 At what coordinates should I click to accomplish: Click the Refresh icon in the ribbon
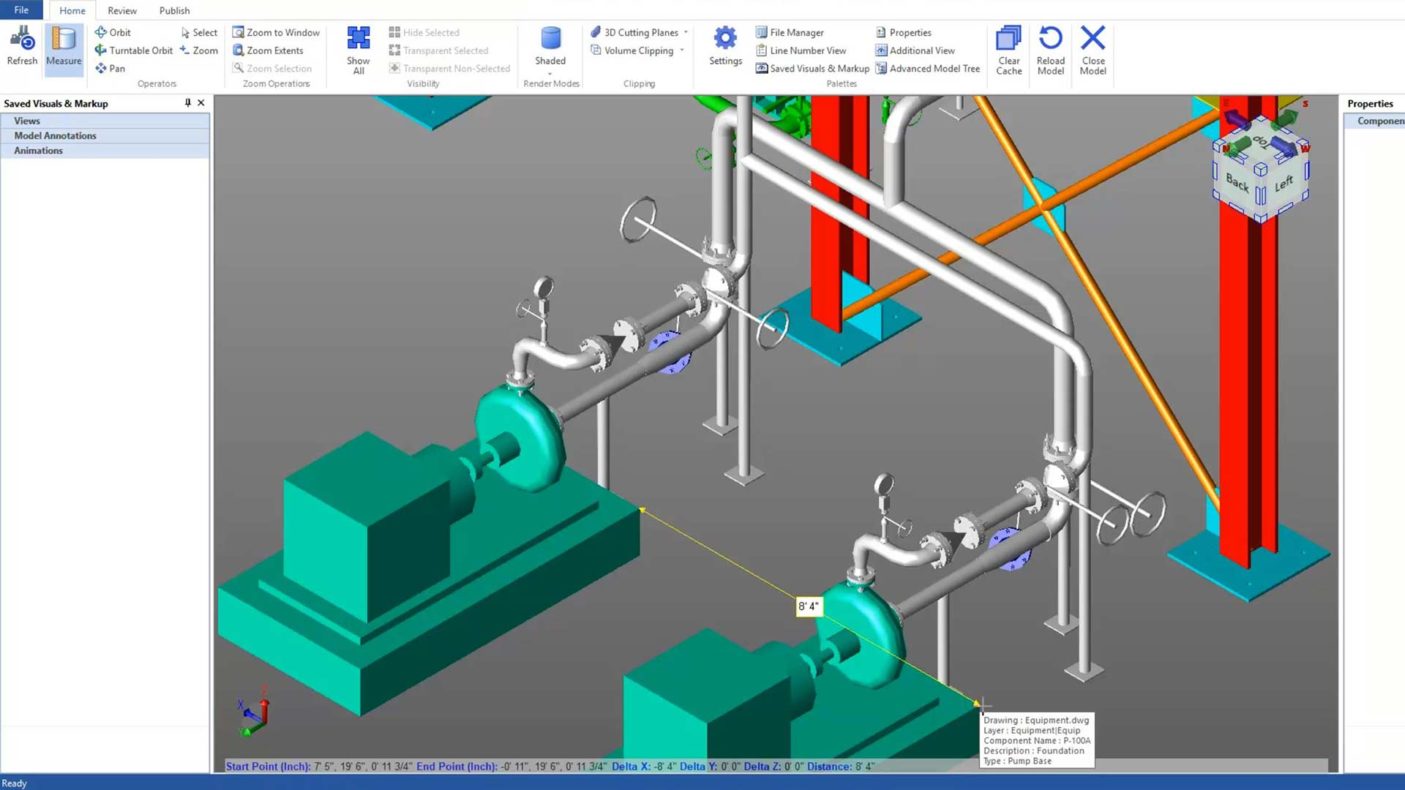[x=22, y=48]
